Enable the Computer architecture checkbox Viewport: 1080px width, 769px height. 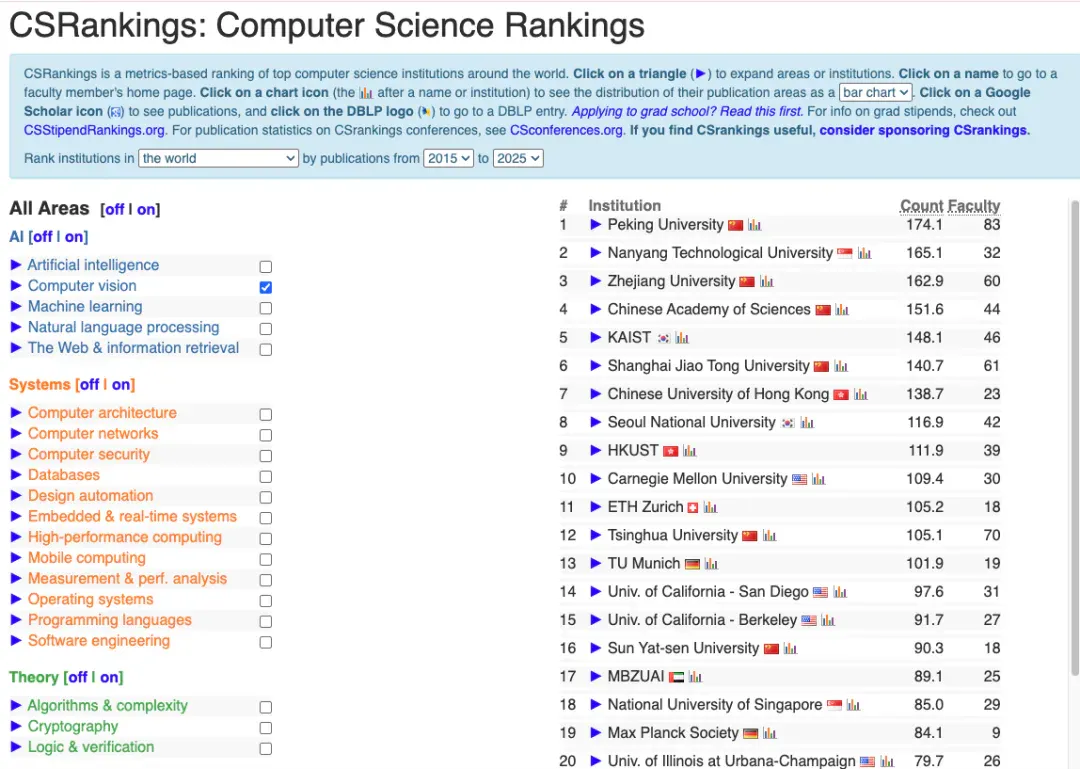pos(266,414)
